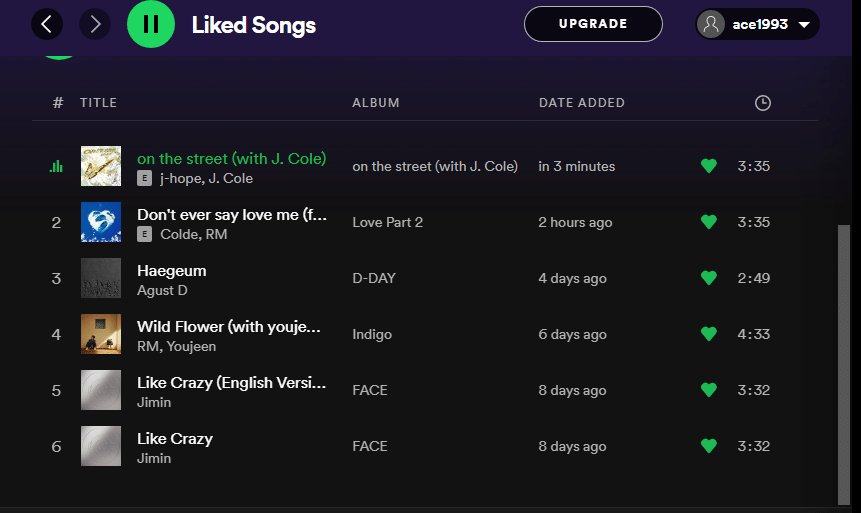Image resolution: width=861 pixels, height=513 pixels.
Task: Click the 'Don't ever say love me' album cover
Action: point(101,222)
